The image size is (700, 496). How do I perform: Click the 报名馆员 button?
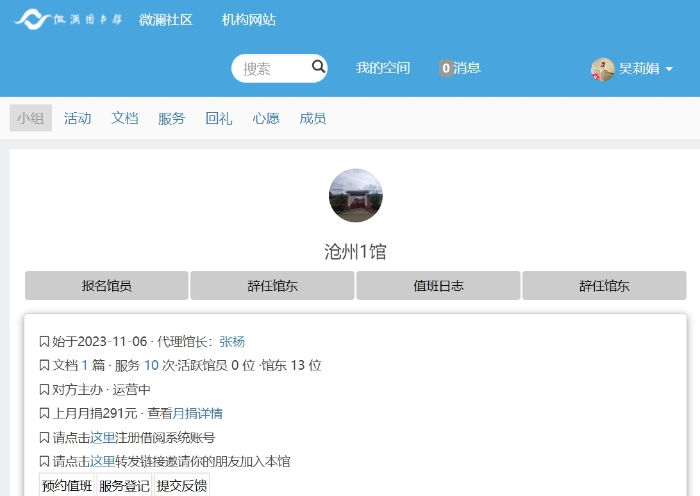107,285
